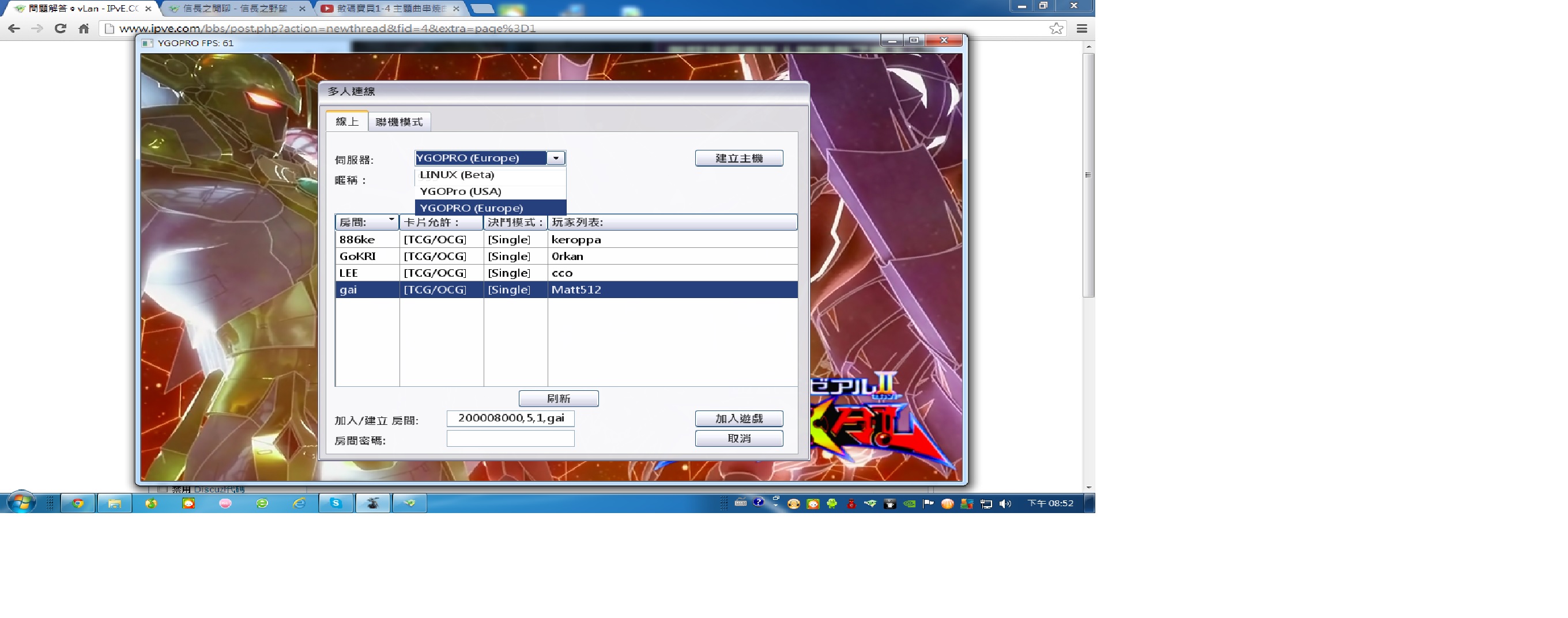Click the 取消 cancel button

739,438
